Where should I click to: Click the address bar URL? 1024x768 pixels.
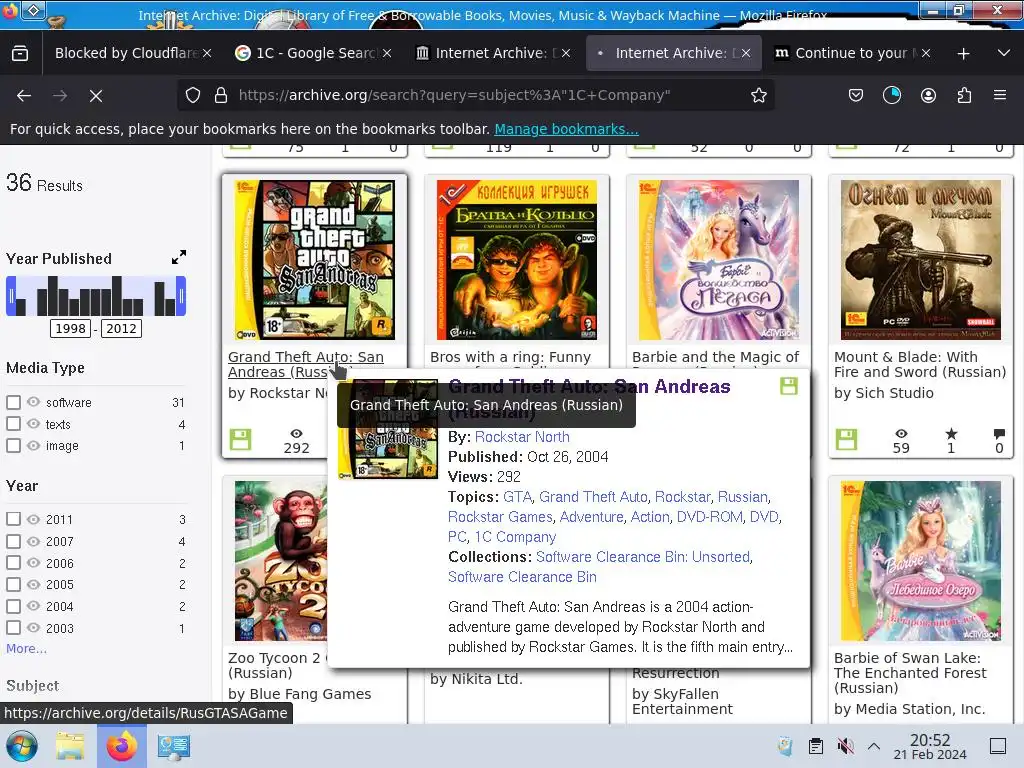(455, 95)
